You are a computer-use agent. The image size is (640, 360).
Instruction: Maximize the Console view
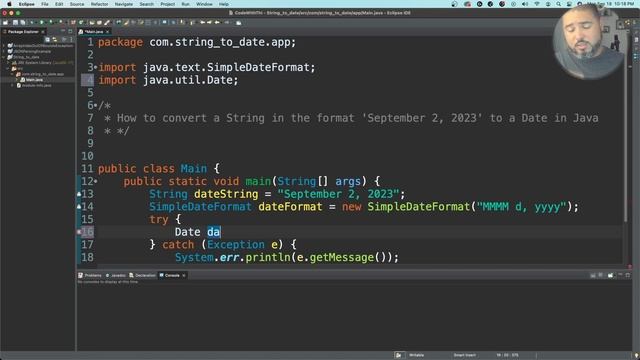628,276
